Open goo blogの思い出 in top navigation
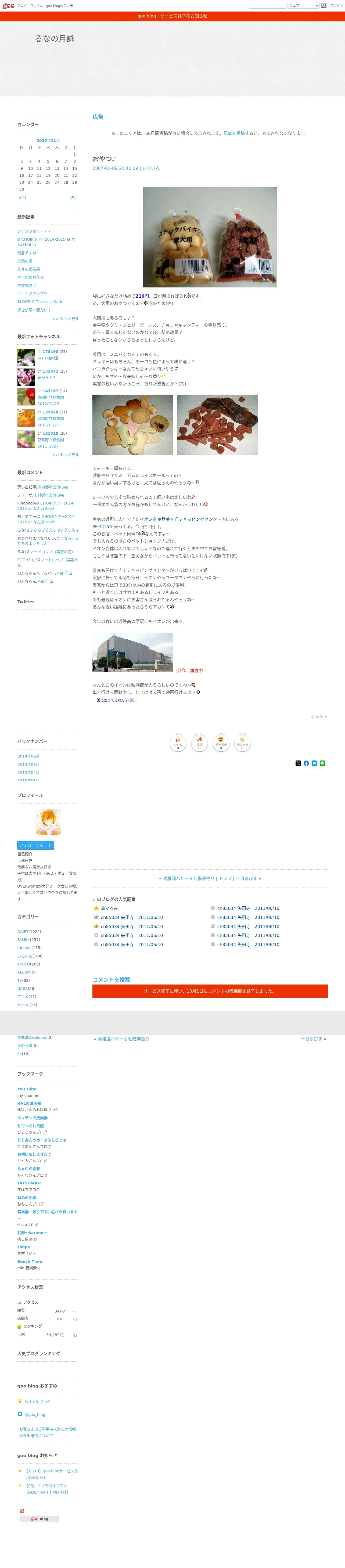Screen dimensions: 345x1568 click(60, 5)
